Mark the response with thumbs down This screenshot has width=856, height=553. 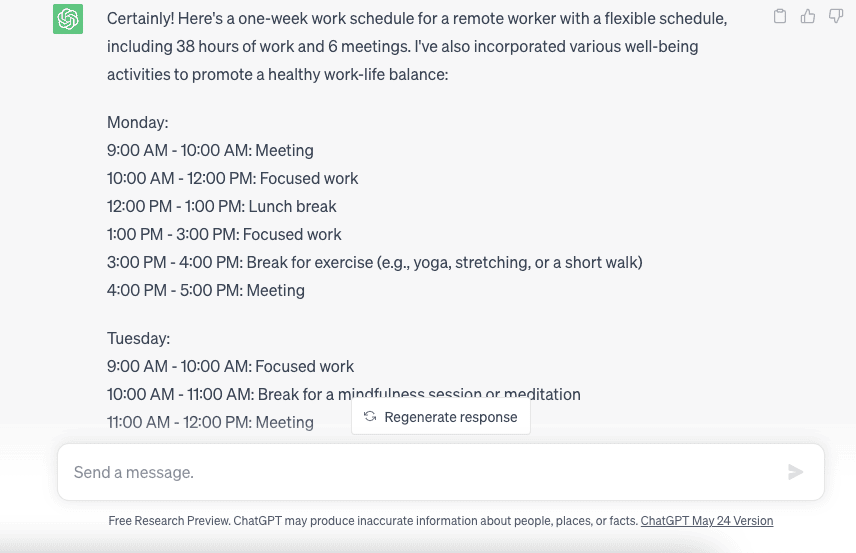tap(836, 16)
